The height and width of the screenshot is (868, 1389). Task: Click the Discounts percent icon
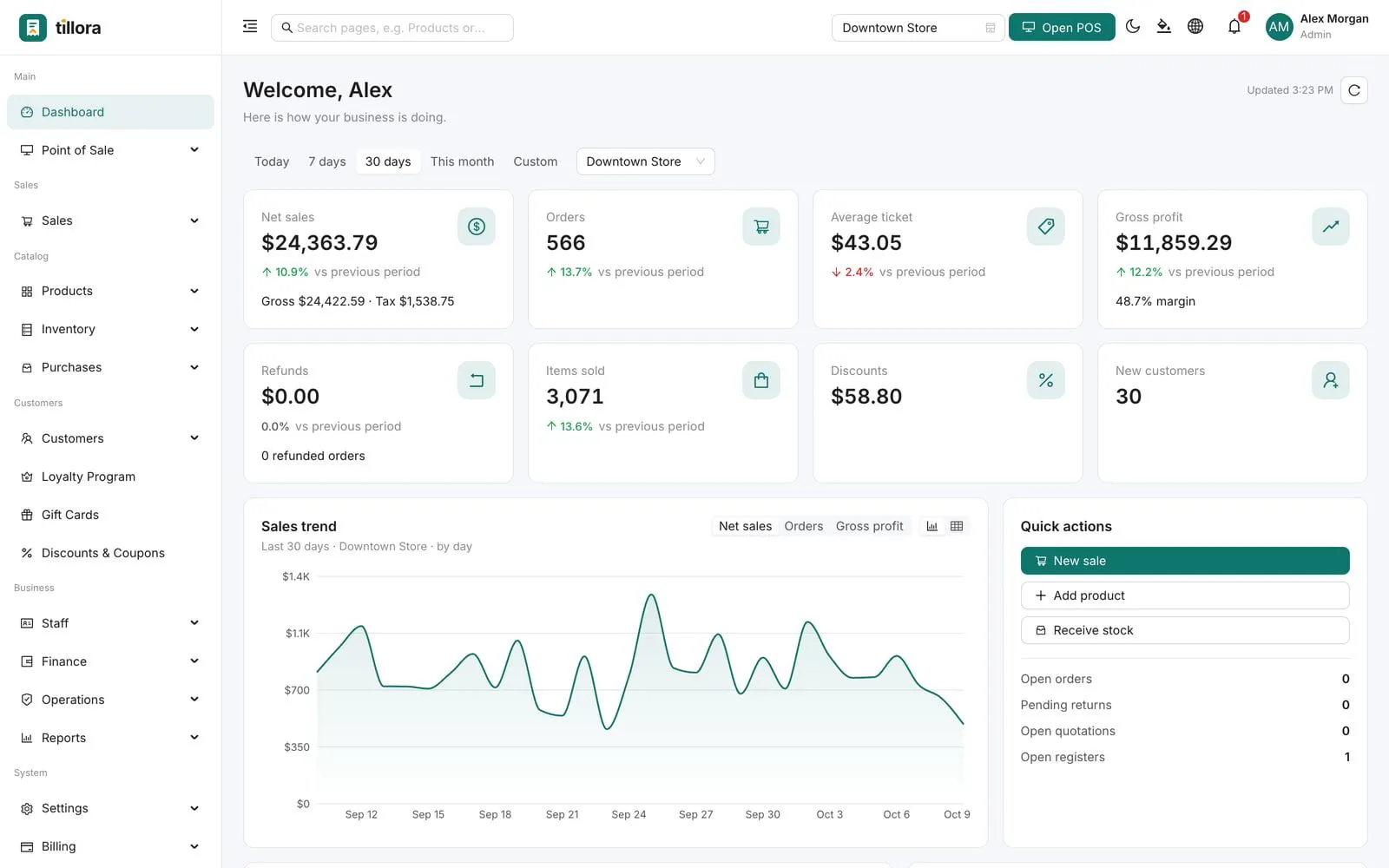point(1046,380)
